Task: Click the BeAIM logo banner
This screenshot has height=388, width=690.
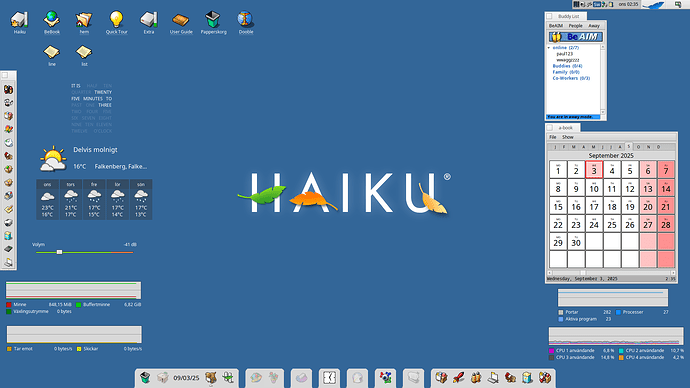Action: click(575, 37)
